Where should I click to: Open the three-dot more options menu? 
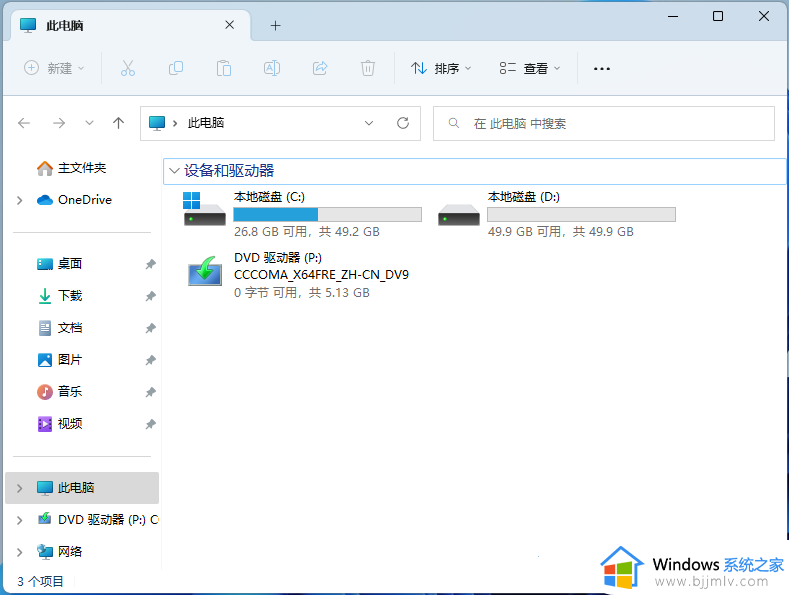(x=602, y=68)
